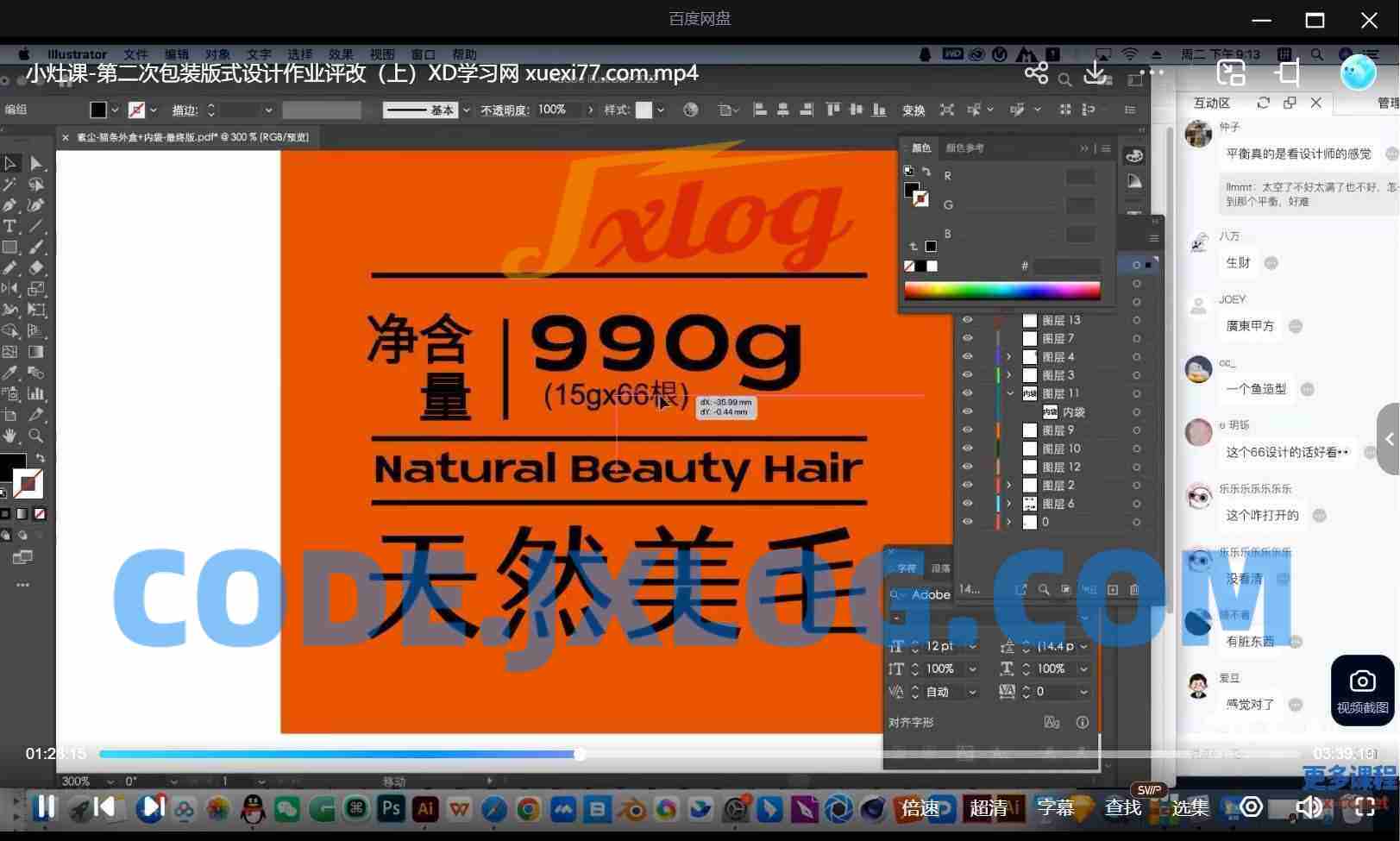Image resolution: width=1400 pixels, height=841 pixels.
Task: Skip to the next video
Action: (x=154, y=807)
